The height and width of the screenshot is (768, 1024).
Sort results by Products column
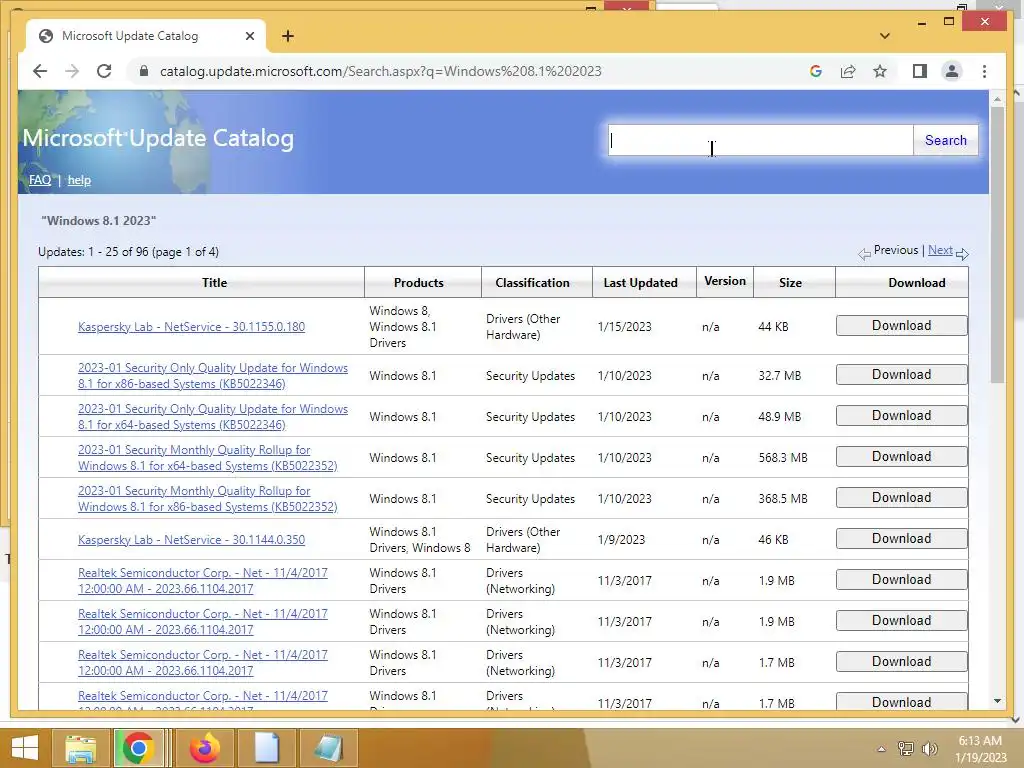pos(419,283)
